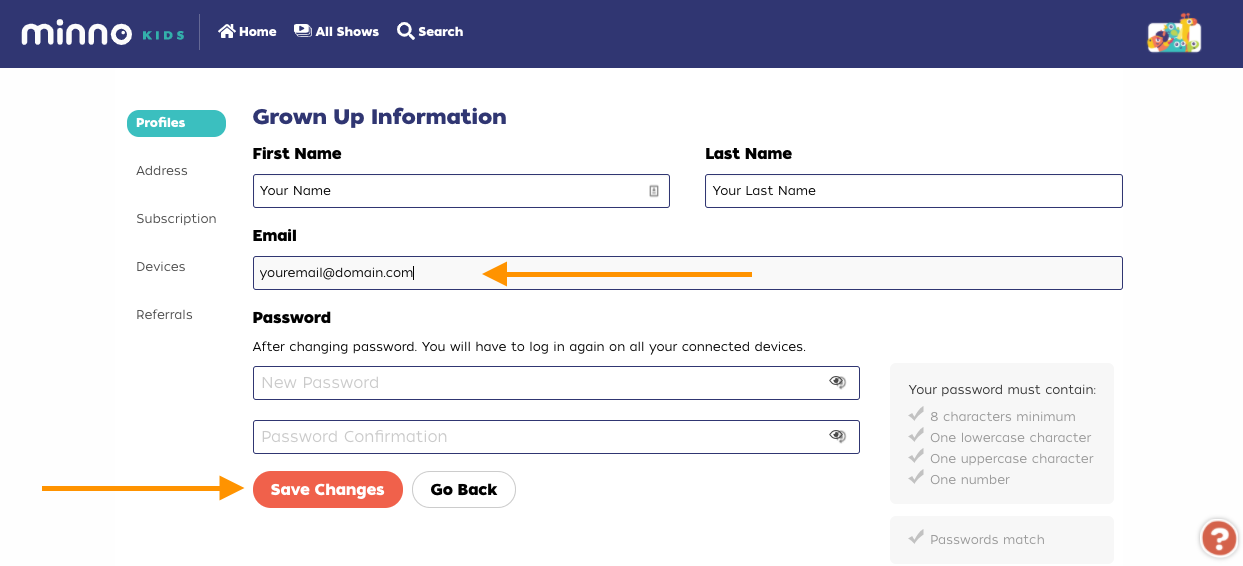Image resolution: width=1243 pixels, height=566 pixels.
Task: Open All Shows in top navigation
Action: [336, 32]
